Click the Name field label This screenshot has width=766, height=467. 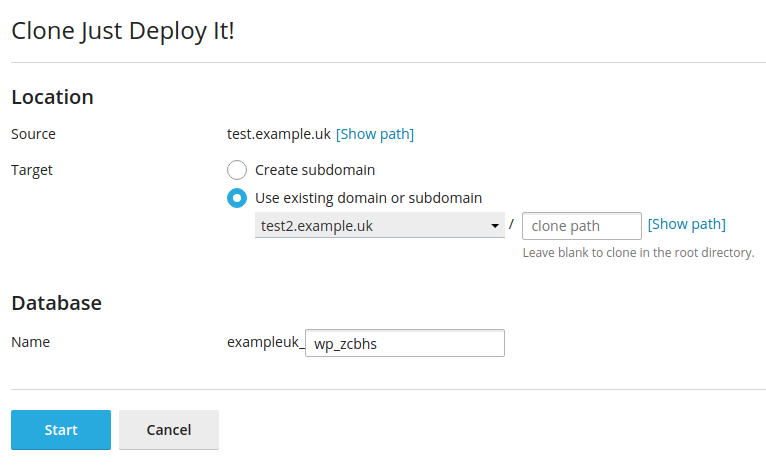click(x=30, y=342)
